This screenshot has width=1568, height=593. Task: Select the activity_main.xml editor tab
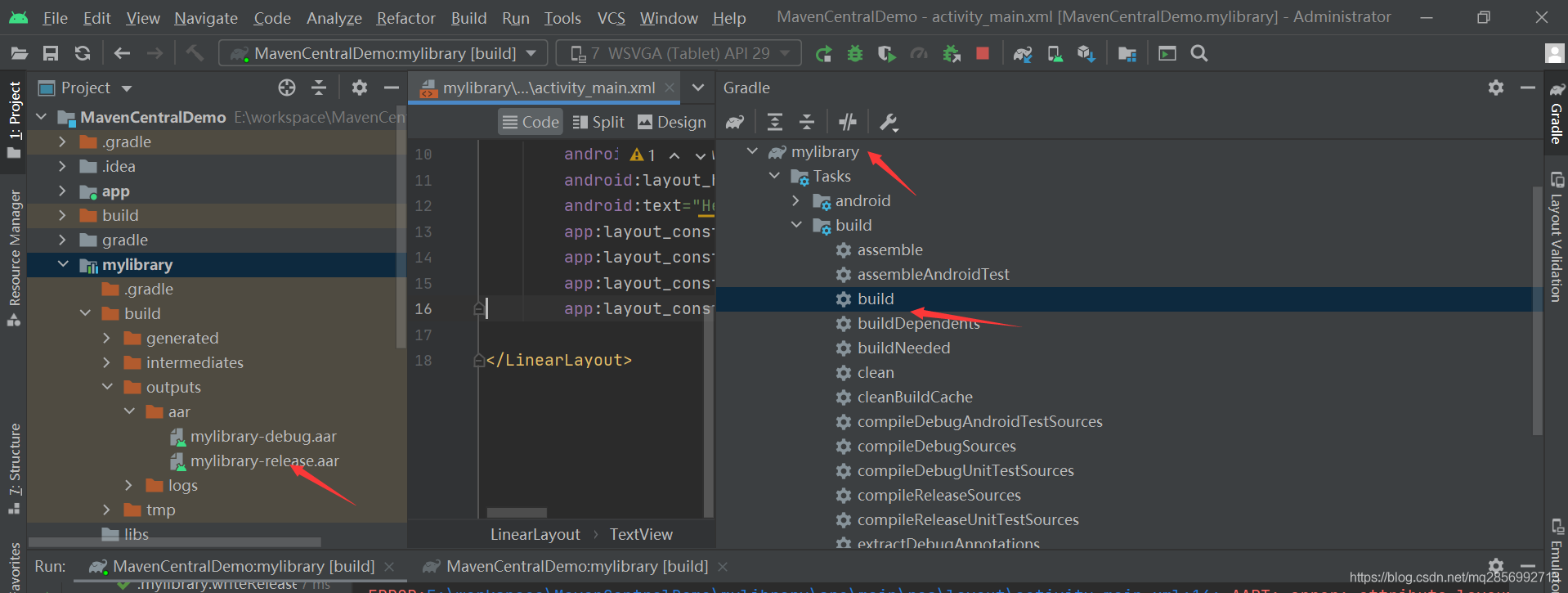(x=544, y=88)
